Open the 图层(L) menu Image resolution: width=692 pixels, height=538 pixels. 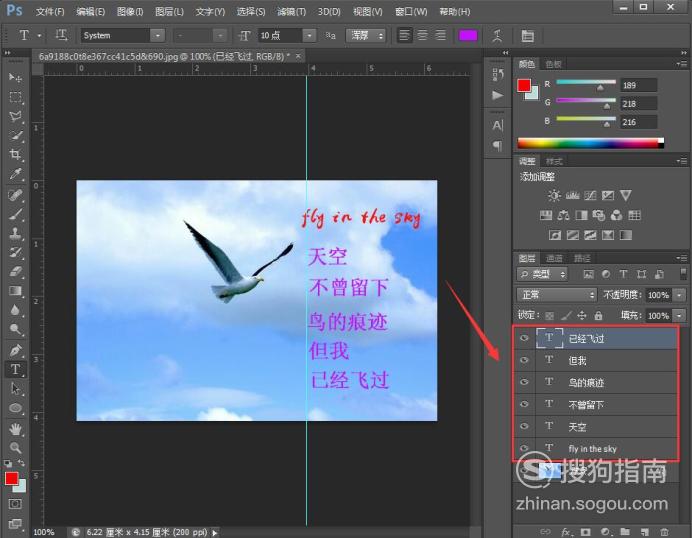pos(169,11)
